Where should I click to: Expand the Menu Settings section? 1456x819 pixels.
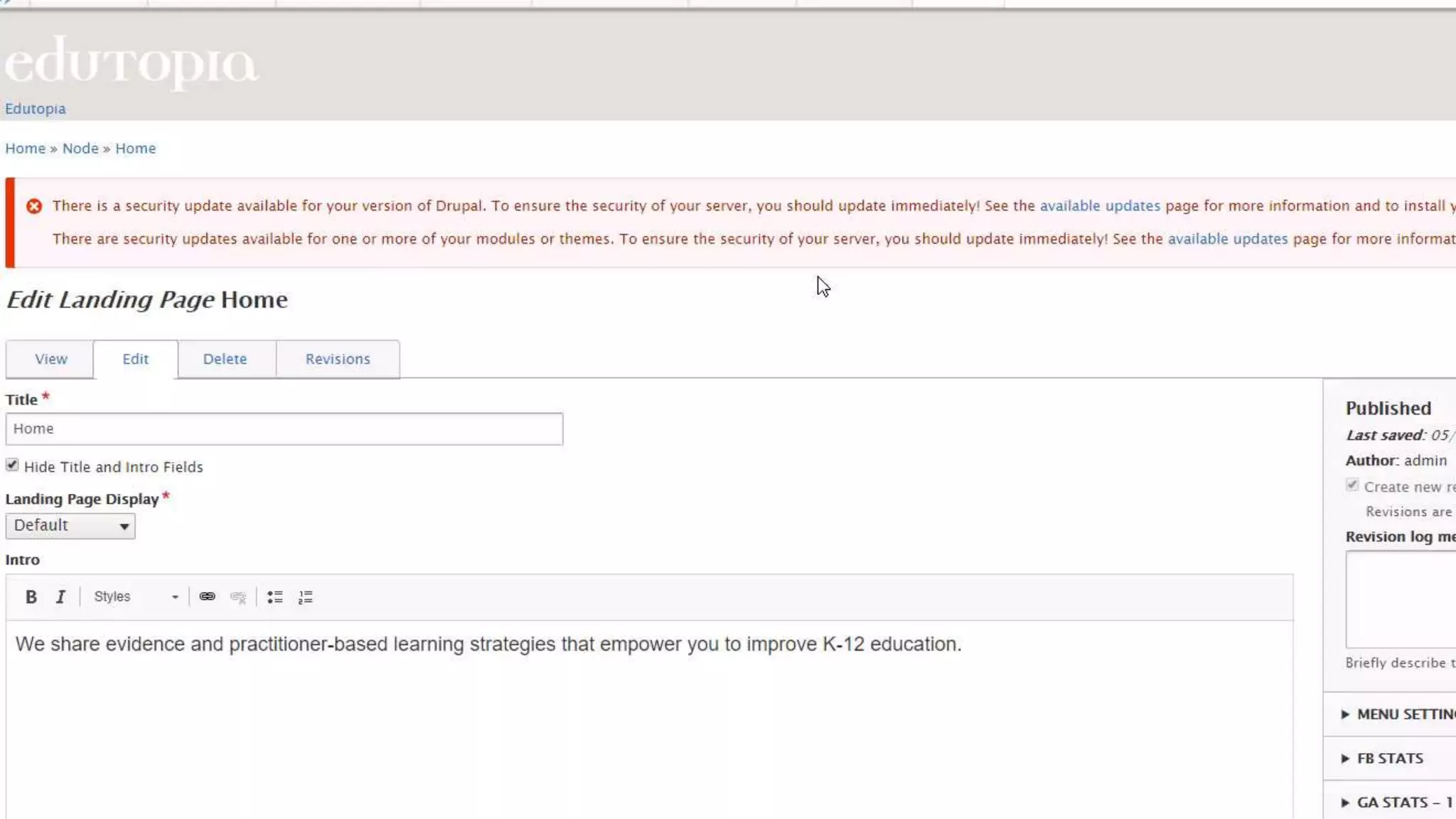1397,714
